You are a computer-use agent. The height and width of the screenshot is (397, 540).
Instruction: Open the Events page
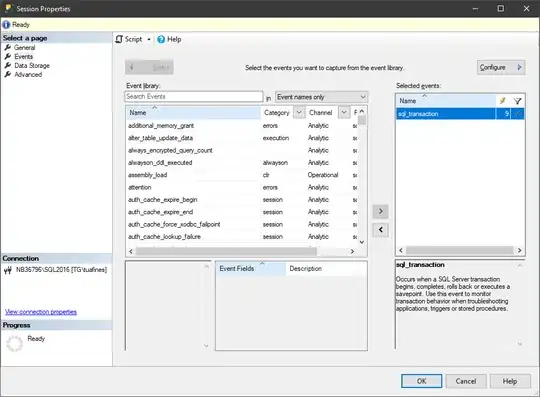coord(23,56)
